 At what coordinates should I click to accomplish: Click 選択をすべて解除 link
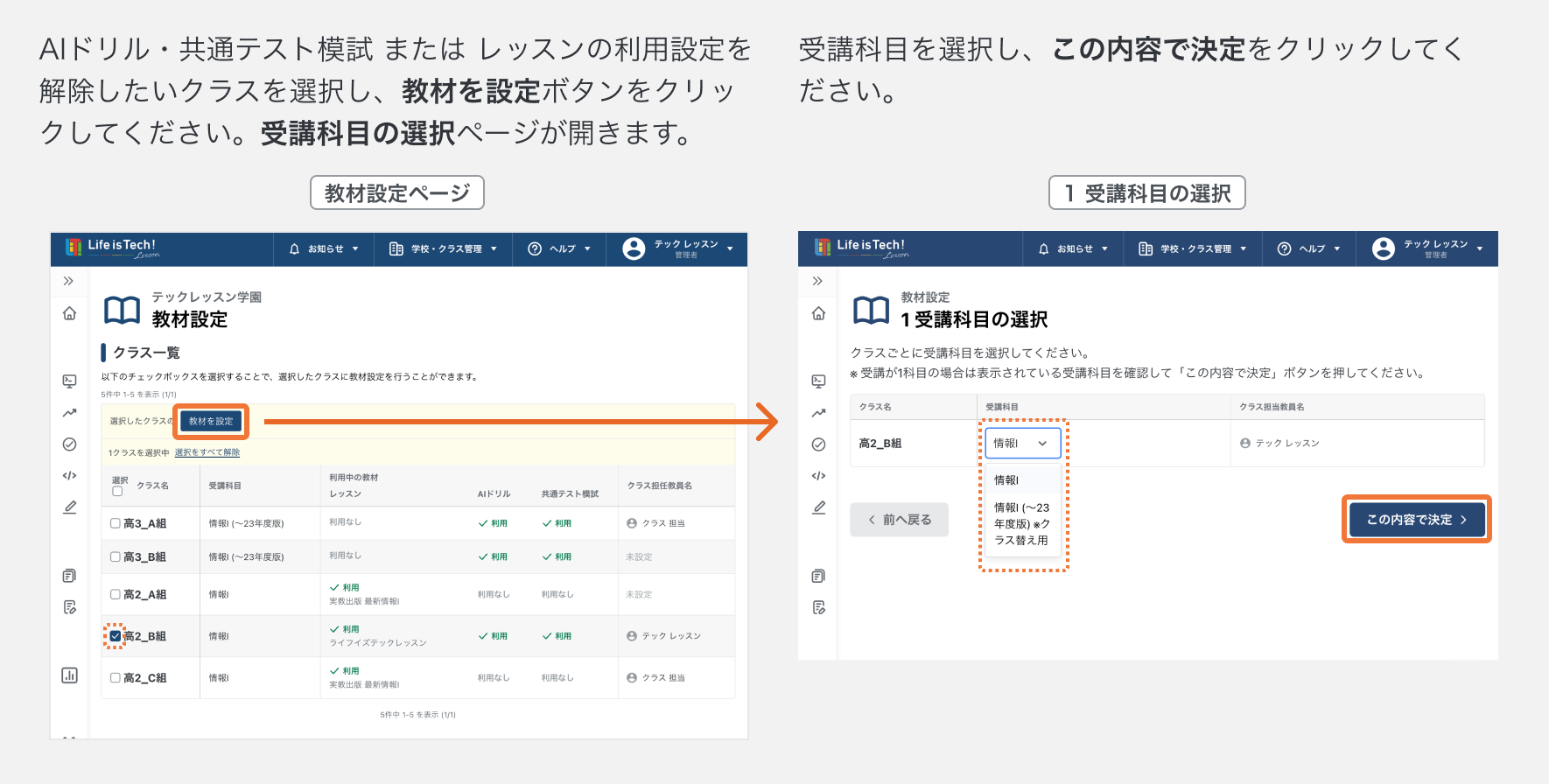(207, 452)
